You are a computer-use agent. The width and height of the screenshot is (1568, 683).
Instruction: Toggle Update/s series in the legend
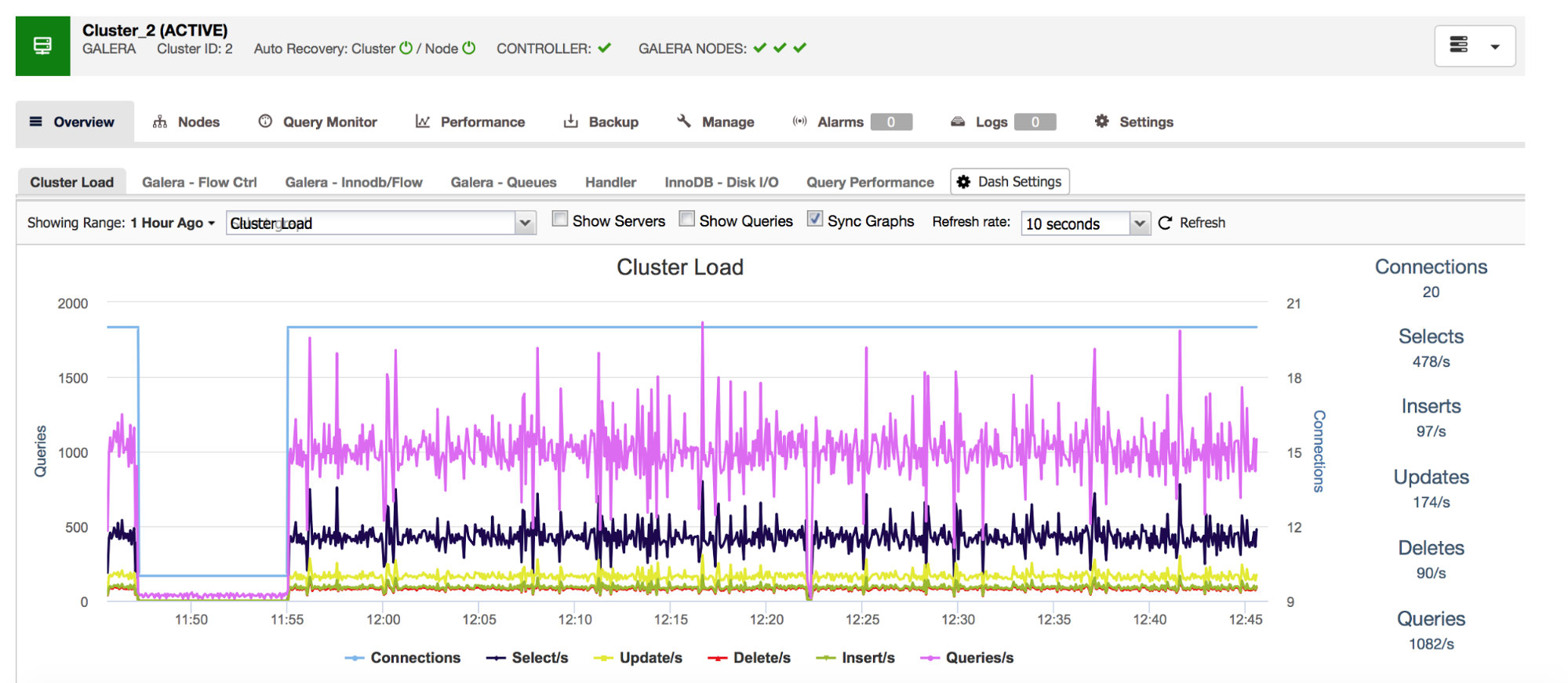tap(638, 658)
